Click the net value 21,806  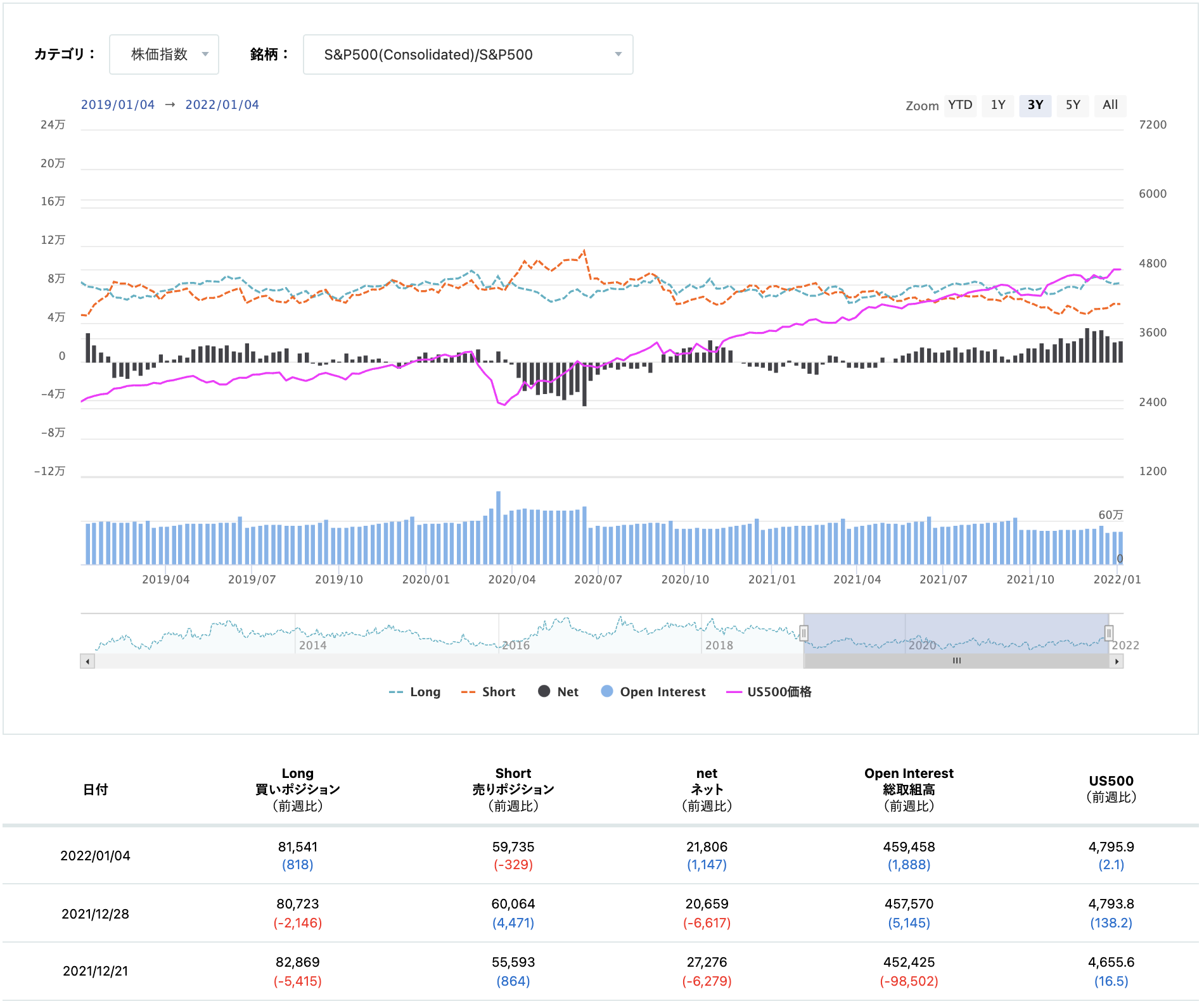[707, 847]
